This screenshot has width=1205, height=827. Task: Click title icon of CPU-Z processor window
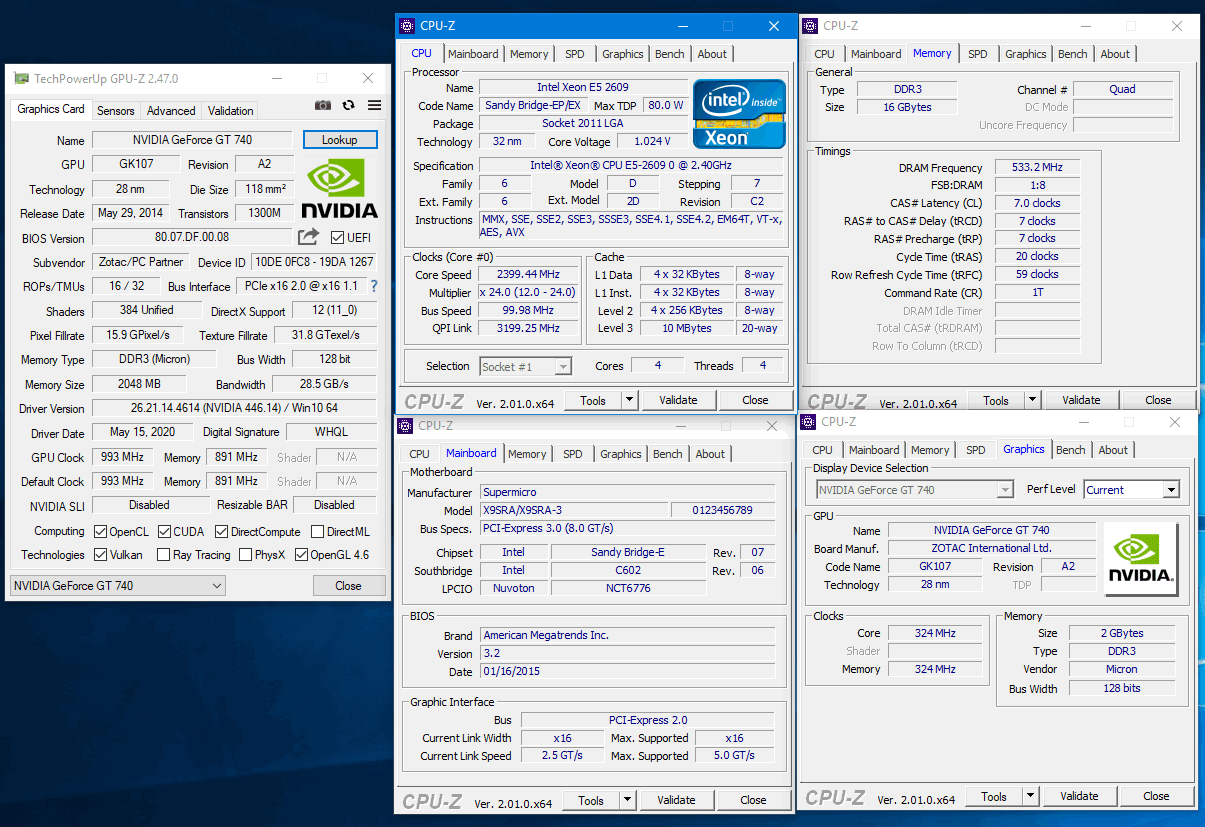click(x=407, y=26)
